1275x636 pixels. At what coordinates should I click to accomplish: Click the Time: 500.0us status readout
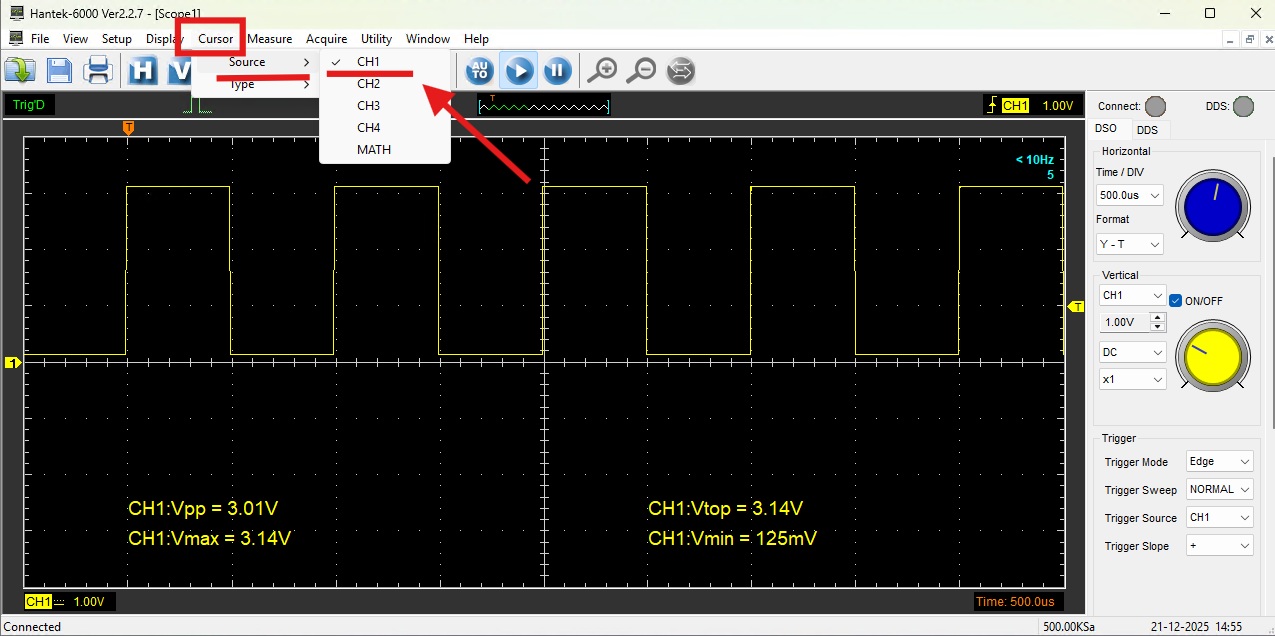pos(1015,601)
